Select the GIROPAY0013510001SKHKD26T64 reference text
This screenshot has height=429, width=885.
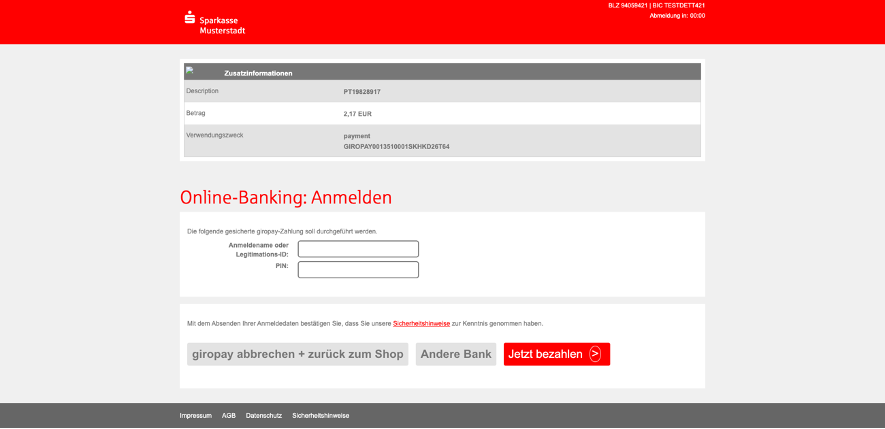coord(396,147)
